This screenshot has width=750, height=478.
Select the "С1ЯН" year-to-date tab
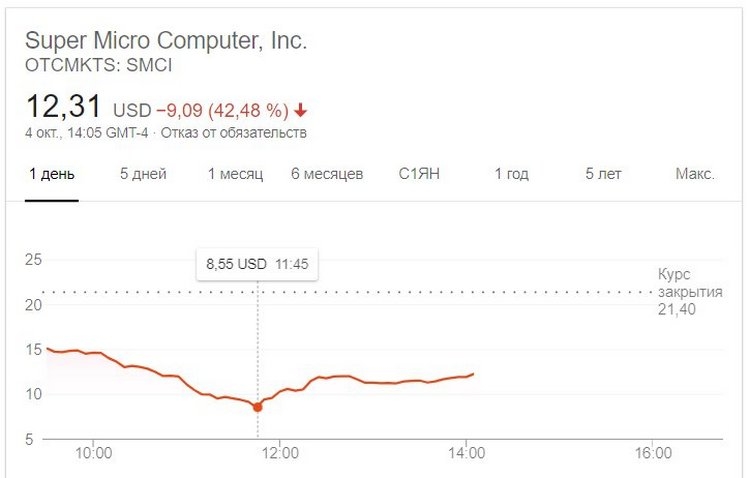pos(419,174)
